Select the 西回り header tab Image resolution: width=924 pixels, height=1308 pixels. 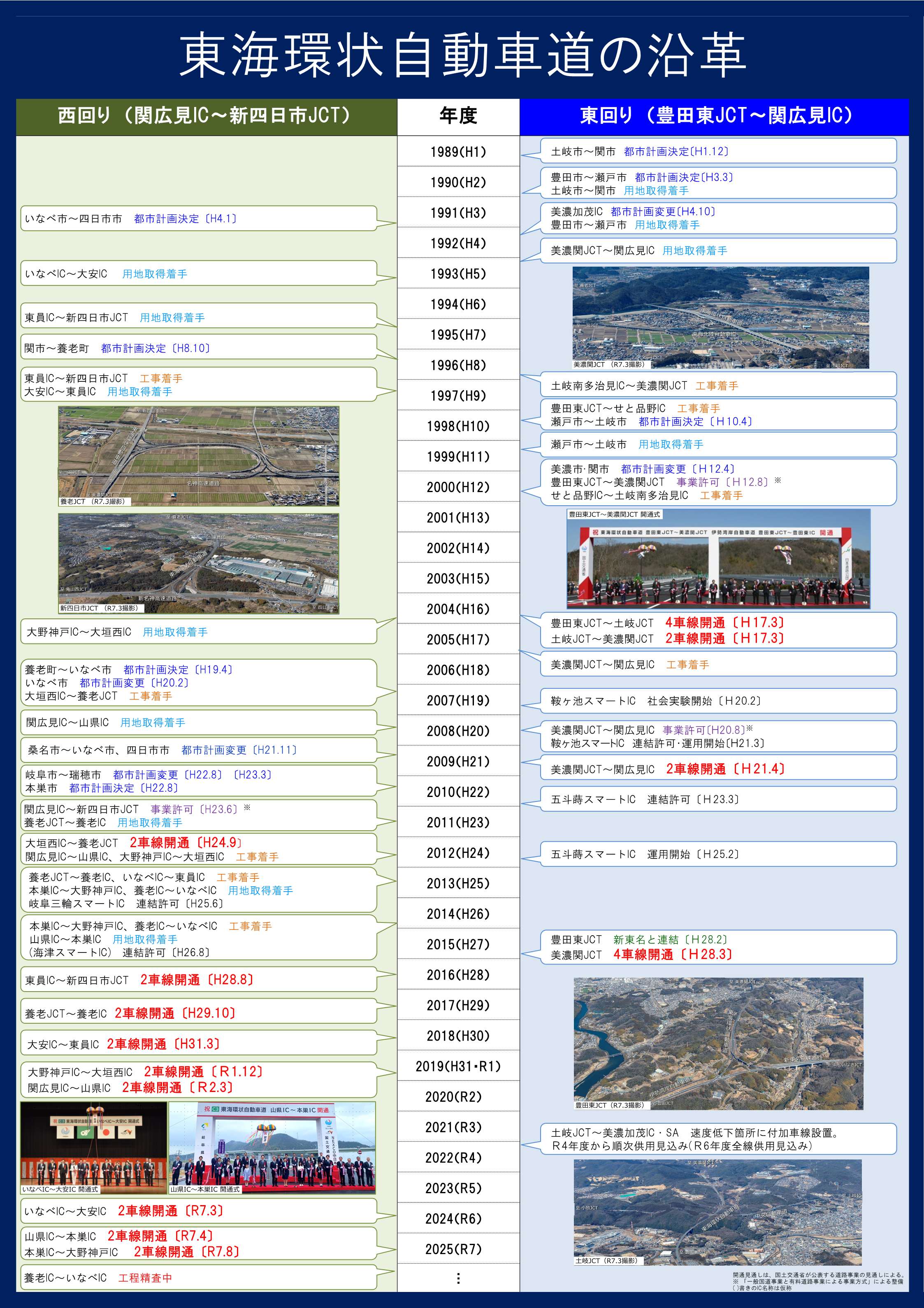pos(206,116)
